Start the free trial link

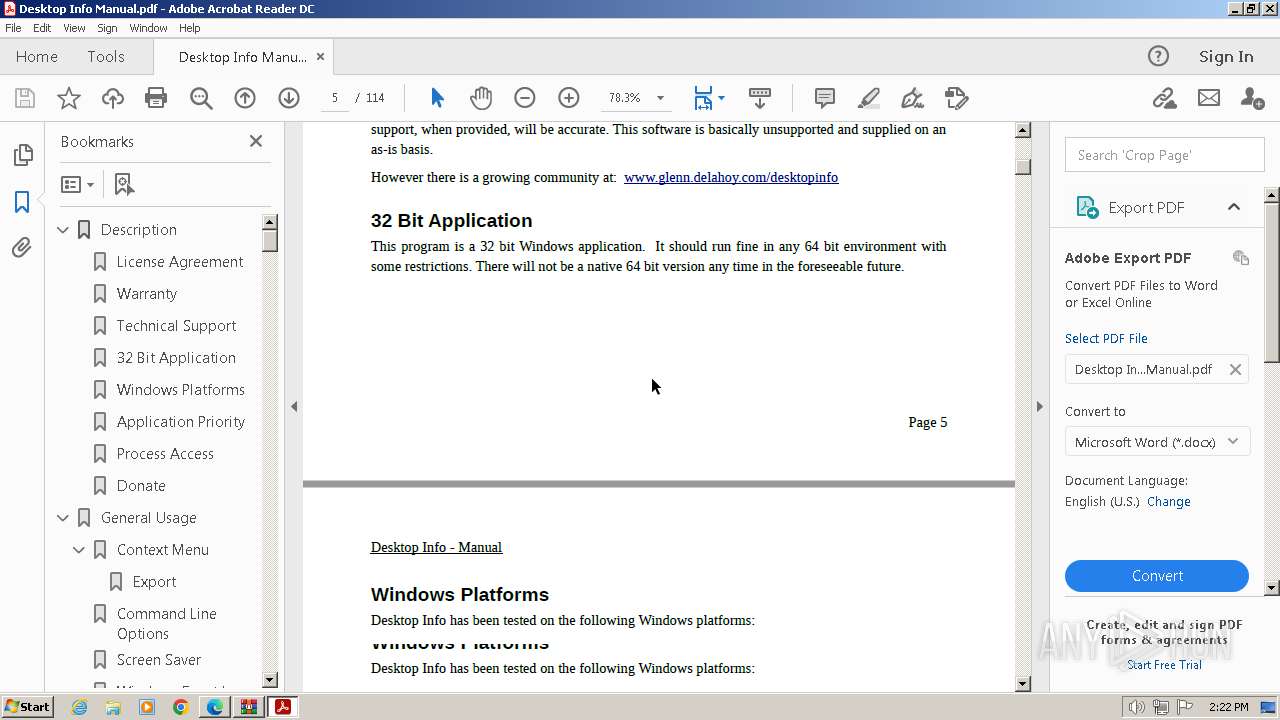tap(1164, 665)
